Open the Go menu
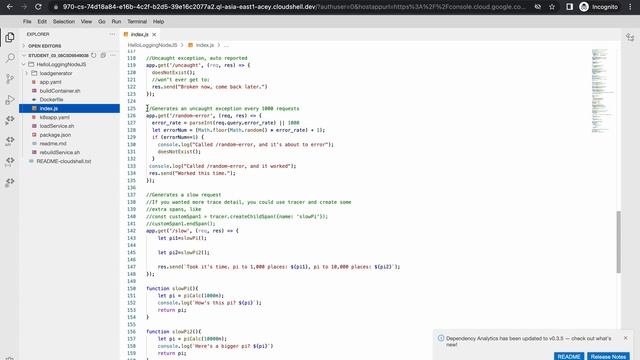 102,22
